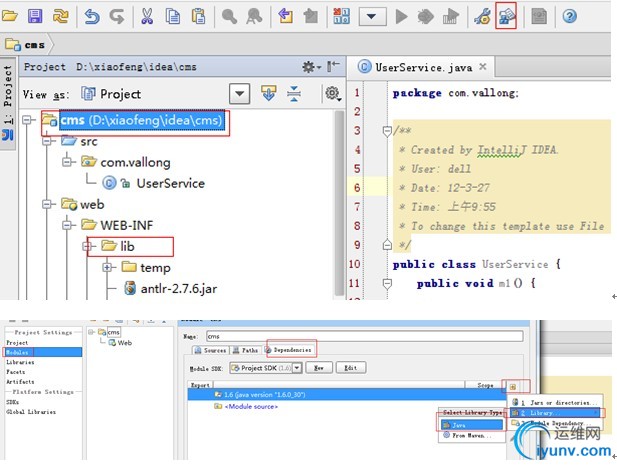Open the Project panel gear settings menu
617x467 pixels.
(311, 67)
